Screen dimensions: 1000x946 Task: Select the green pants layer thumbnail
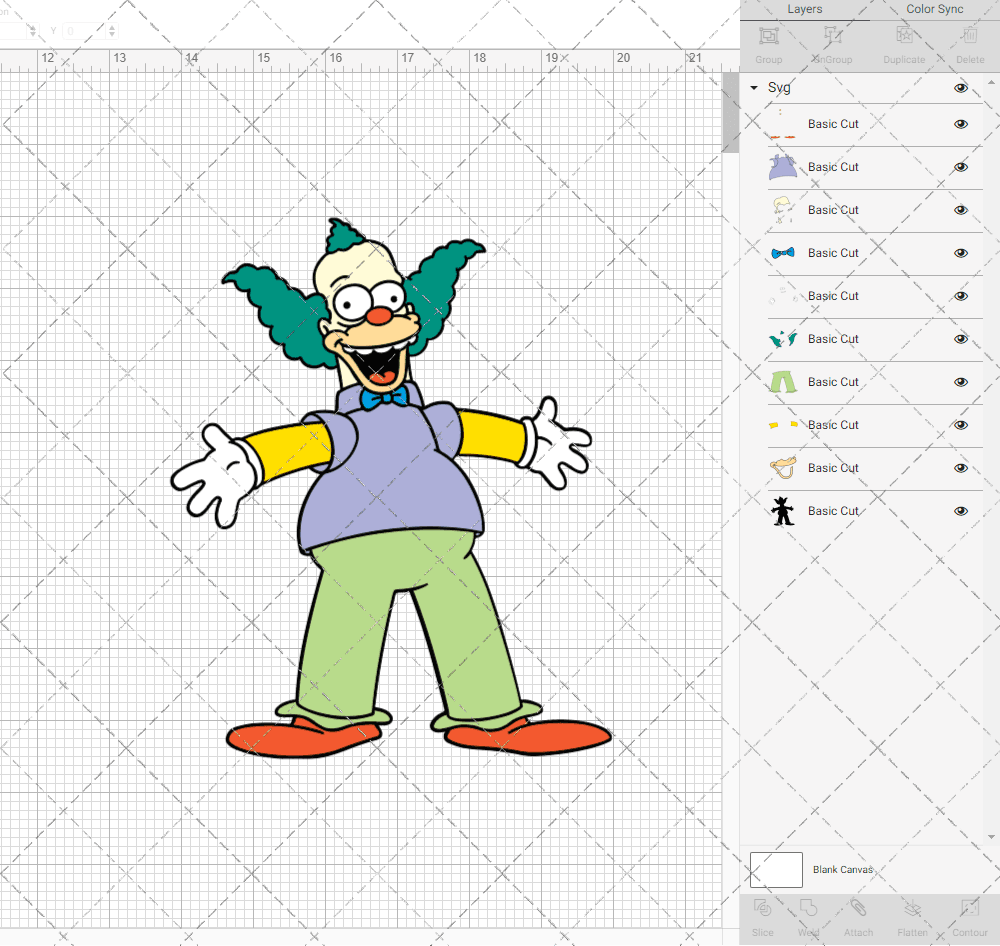click(783, 382)
